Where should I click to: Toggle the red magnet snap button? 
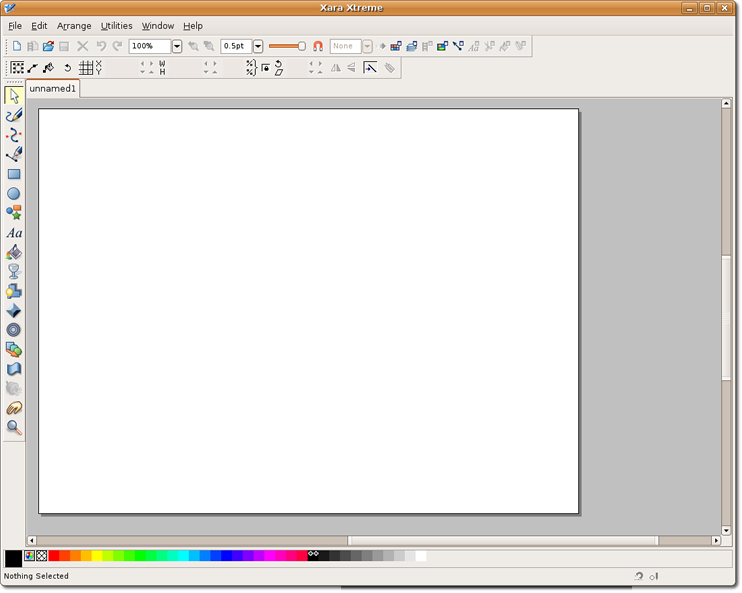coord(318,46)
